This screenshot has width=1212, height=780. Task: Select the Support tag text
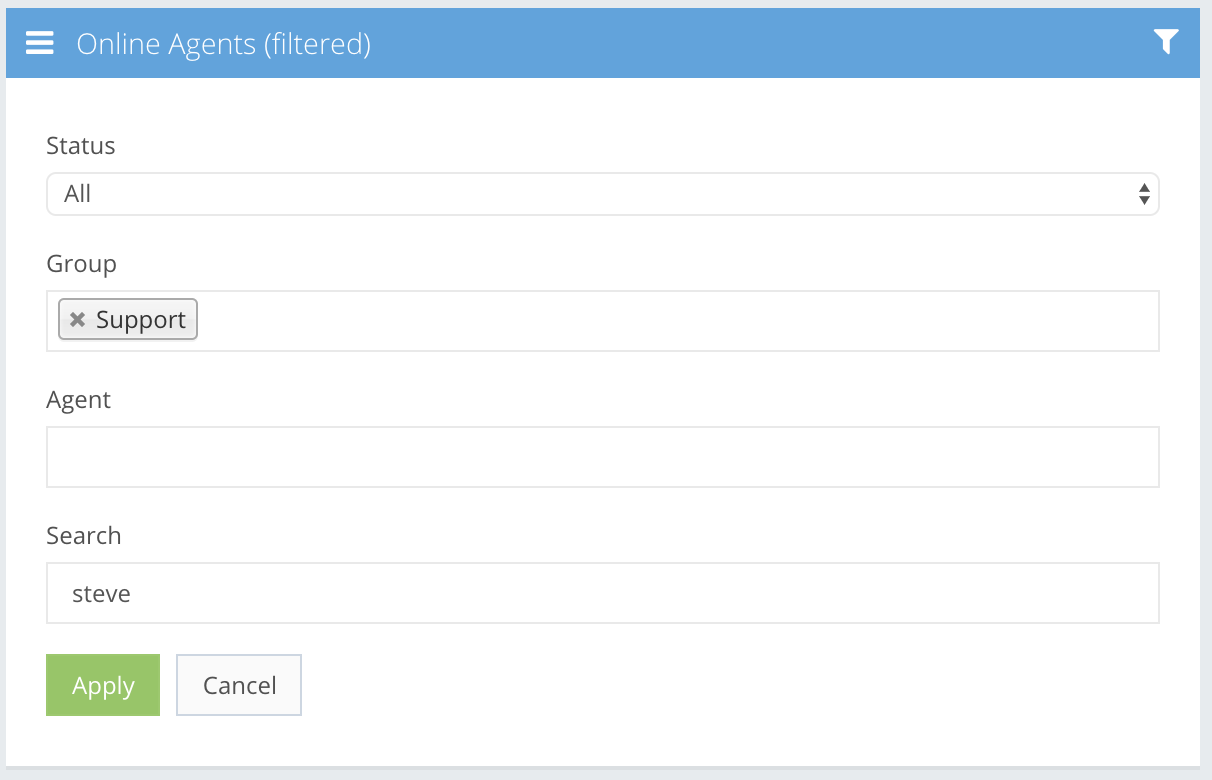coord(141,320)
